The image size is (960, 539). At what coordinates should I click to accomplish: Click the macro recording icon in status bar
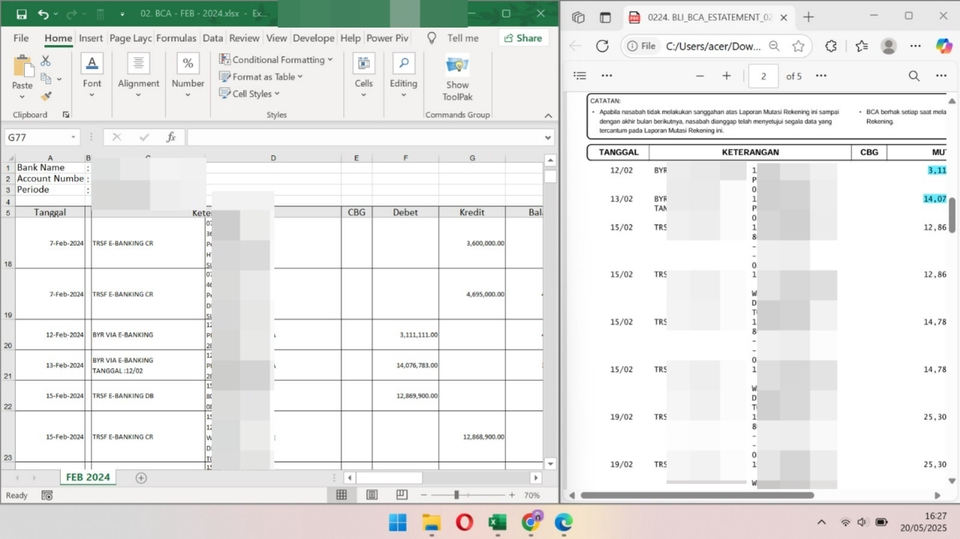47,495
